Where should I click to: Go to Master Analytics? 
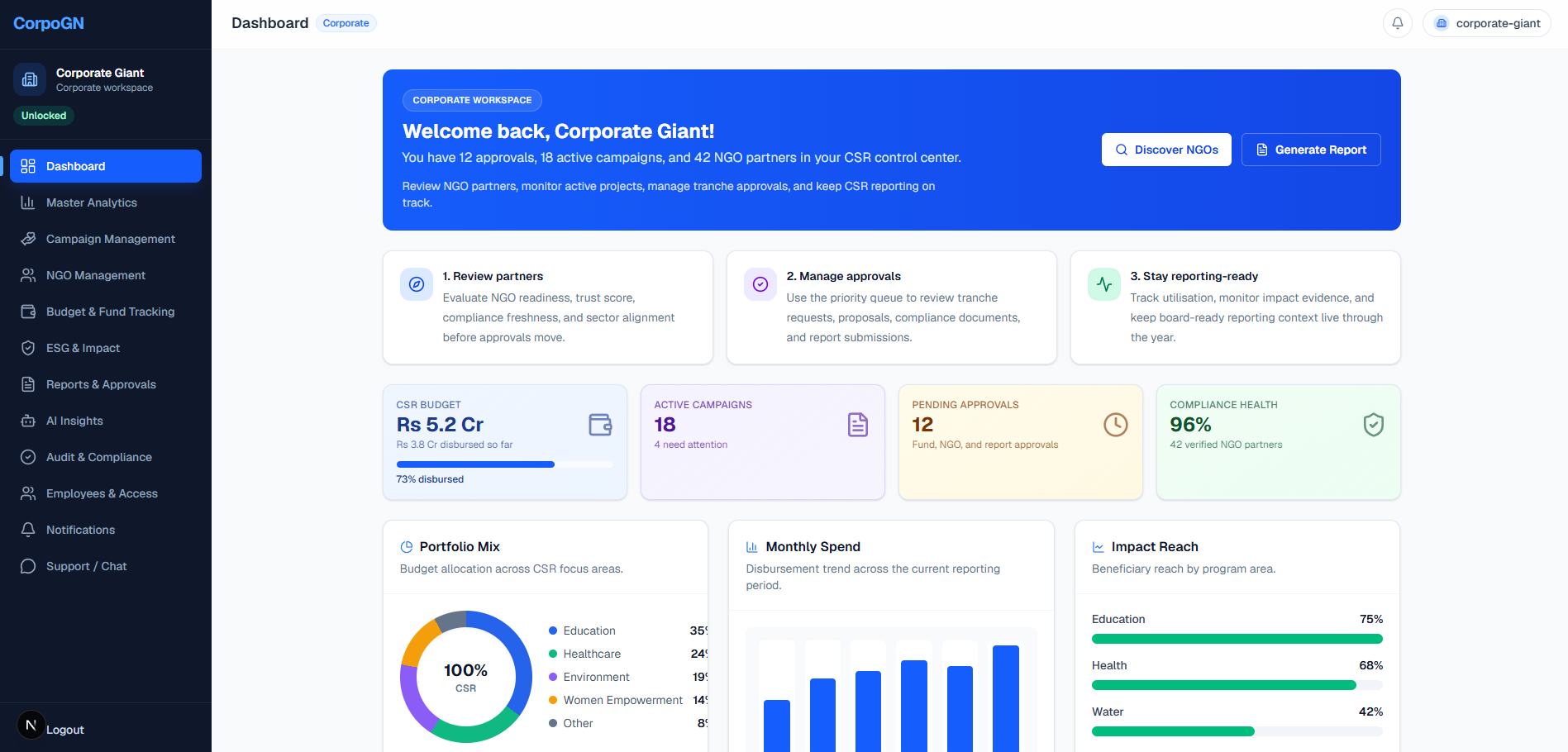coord(106,202)
